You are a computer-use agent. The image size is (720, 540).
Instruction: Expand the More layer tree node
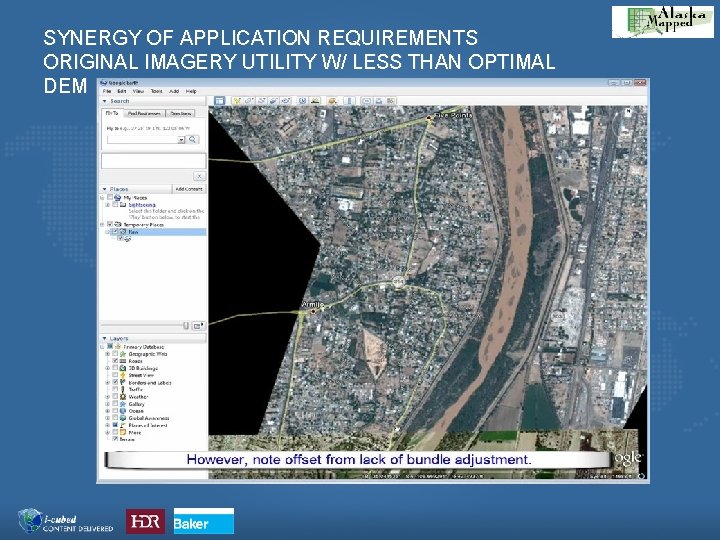pos(107,433)
